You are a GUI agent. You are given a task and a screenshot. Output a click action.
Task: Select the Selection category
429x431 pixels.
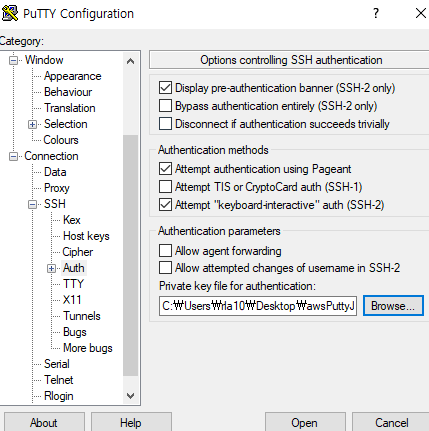point(66,124)
